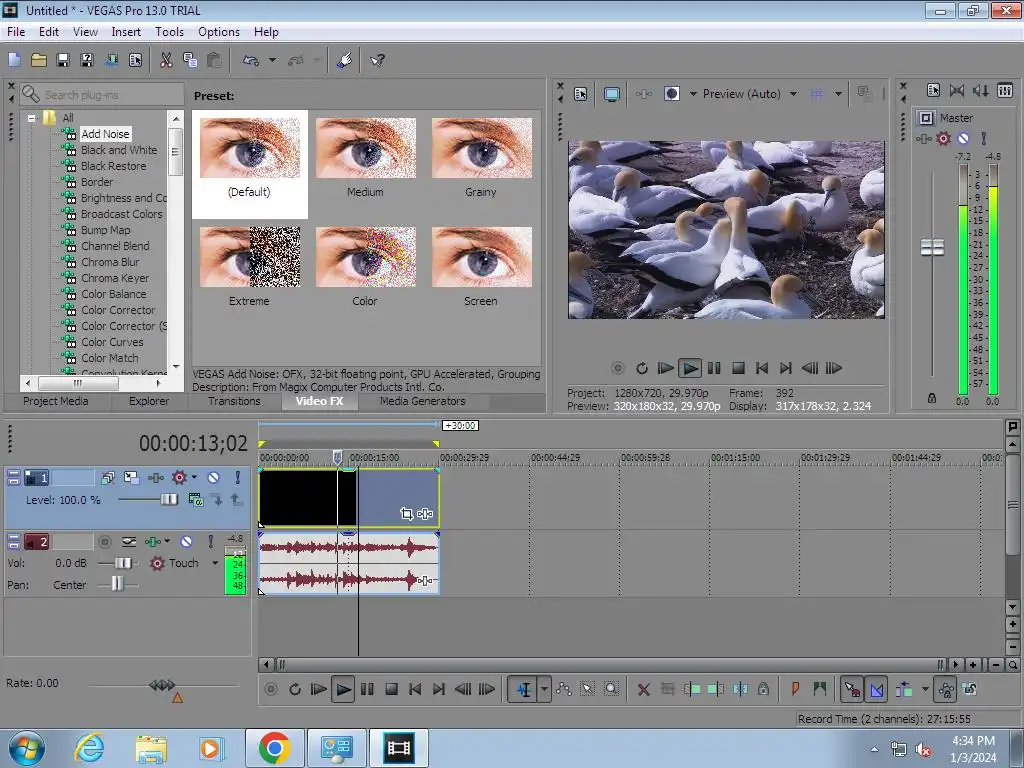Screen dimensions: 1024x768
Task: Open the Event Pan/Crop icon on video clip
Action: [406, 513]
